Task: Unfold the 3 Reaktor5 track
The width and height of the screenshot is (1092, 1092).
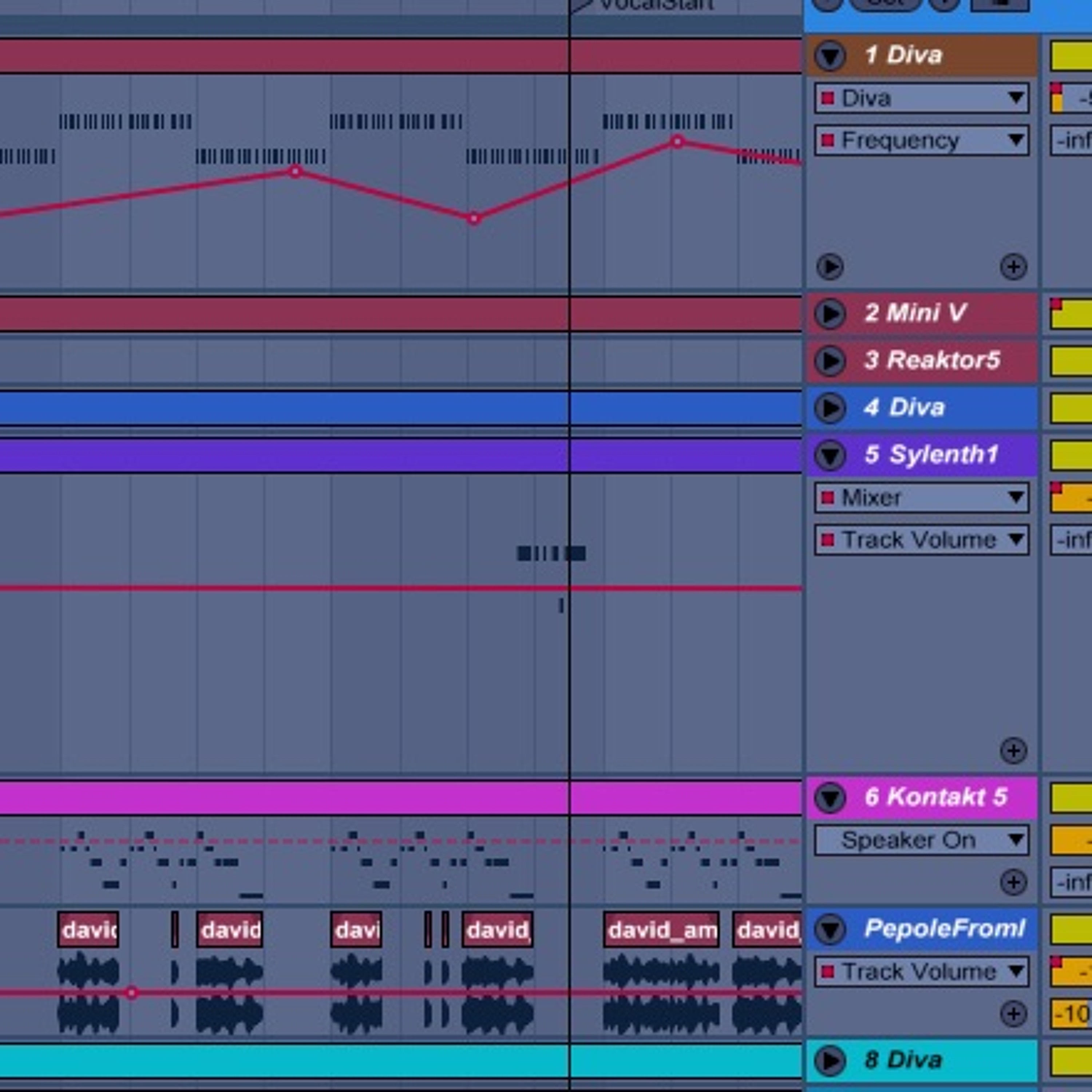Action: (x=830, y=361)
